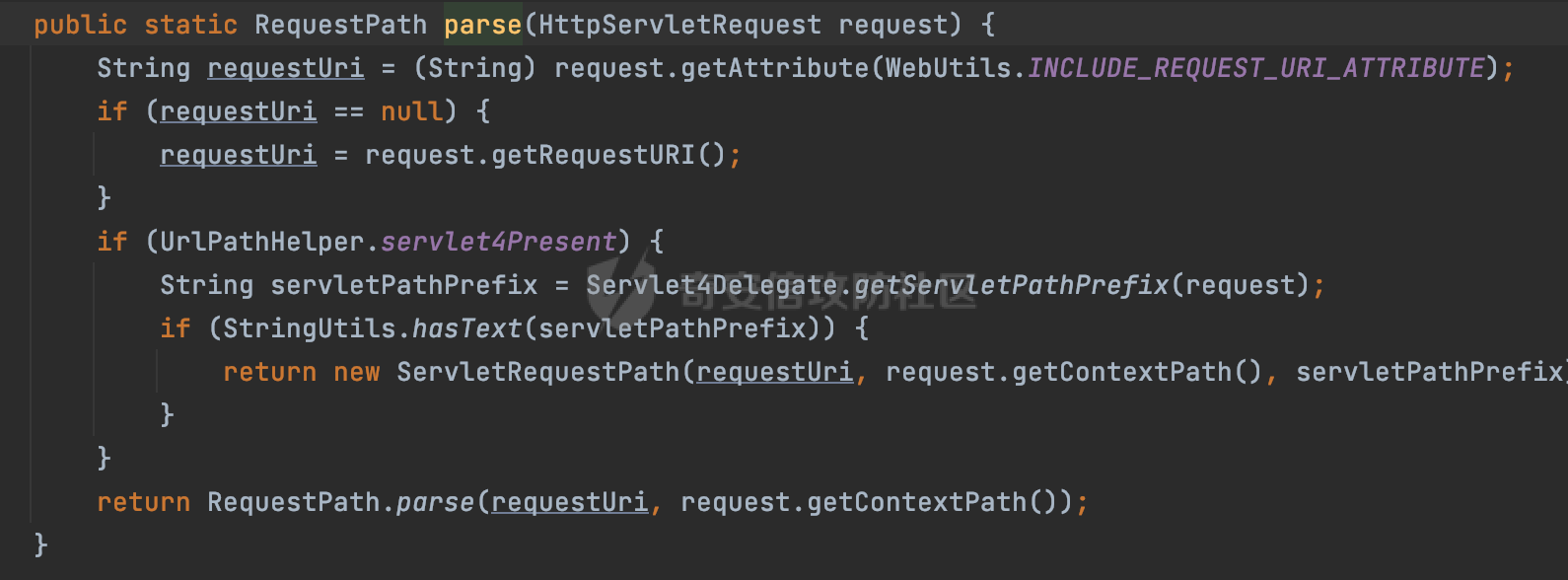Click the public keyword of the method
Screen dimensions: 1568x580
coord(80,25)
